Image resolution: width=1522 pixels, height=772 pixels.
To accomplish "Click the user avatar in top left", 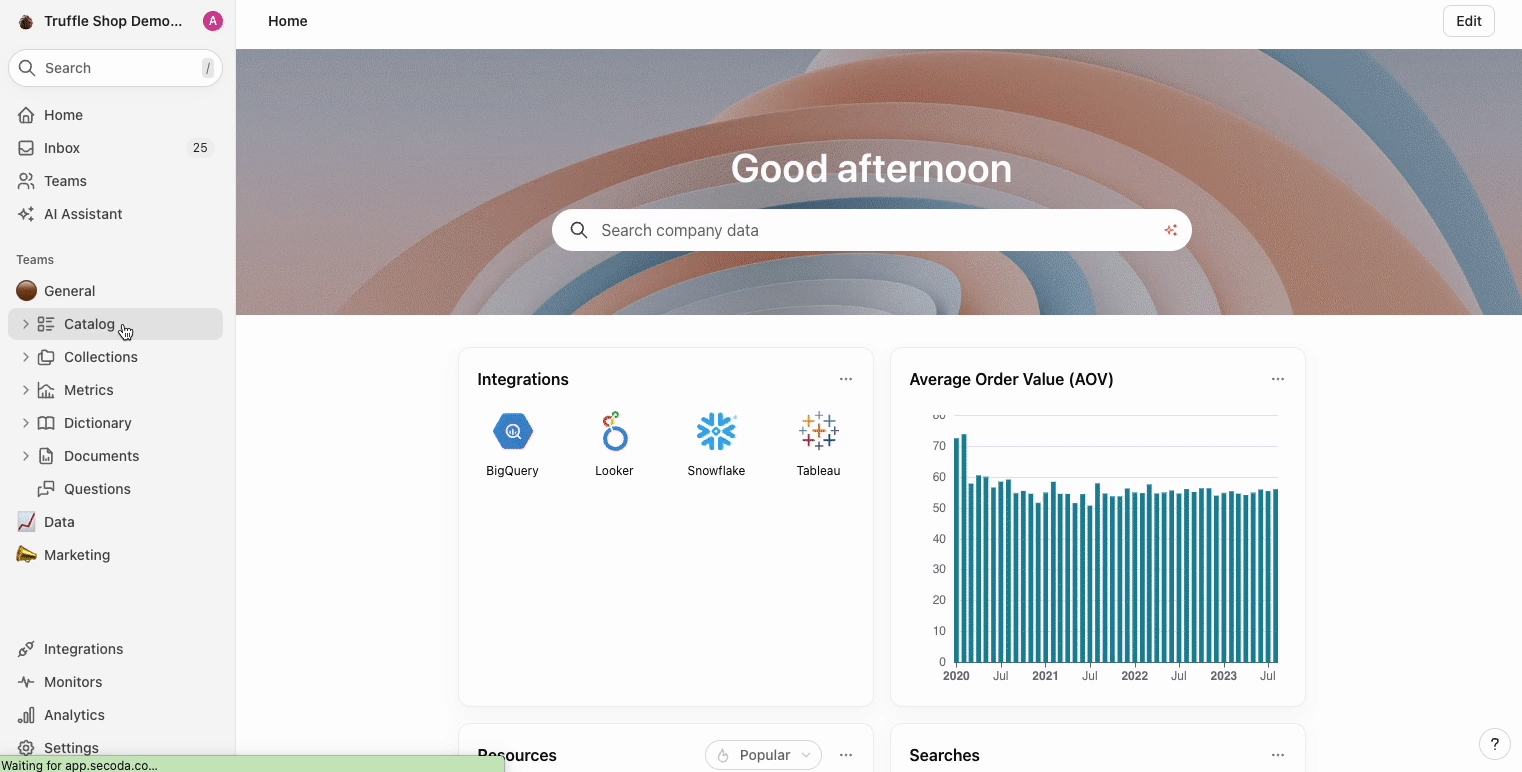I will (212, 21).
